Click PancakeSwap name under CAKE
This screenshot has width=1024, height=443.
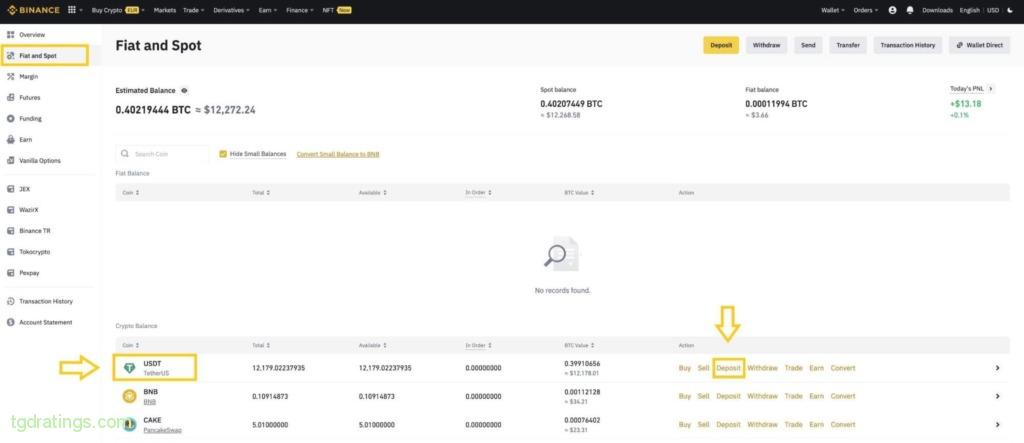[x=163, y=431]
